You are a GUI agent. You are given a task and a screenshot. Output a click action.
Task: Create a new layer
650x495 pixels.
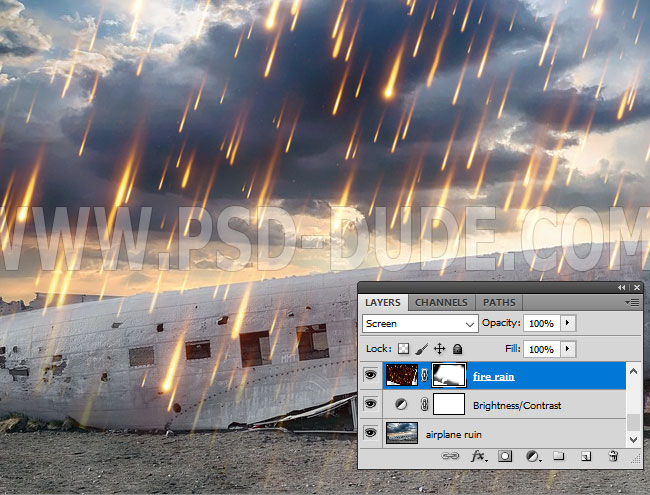pyautogui.click(x=586, y=456)
